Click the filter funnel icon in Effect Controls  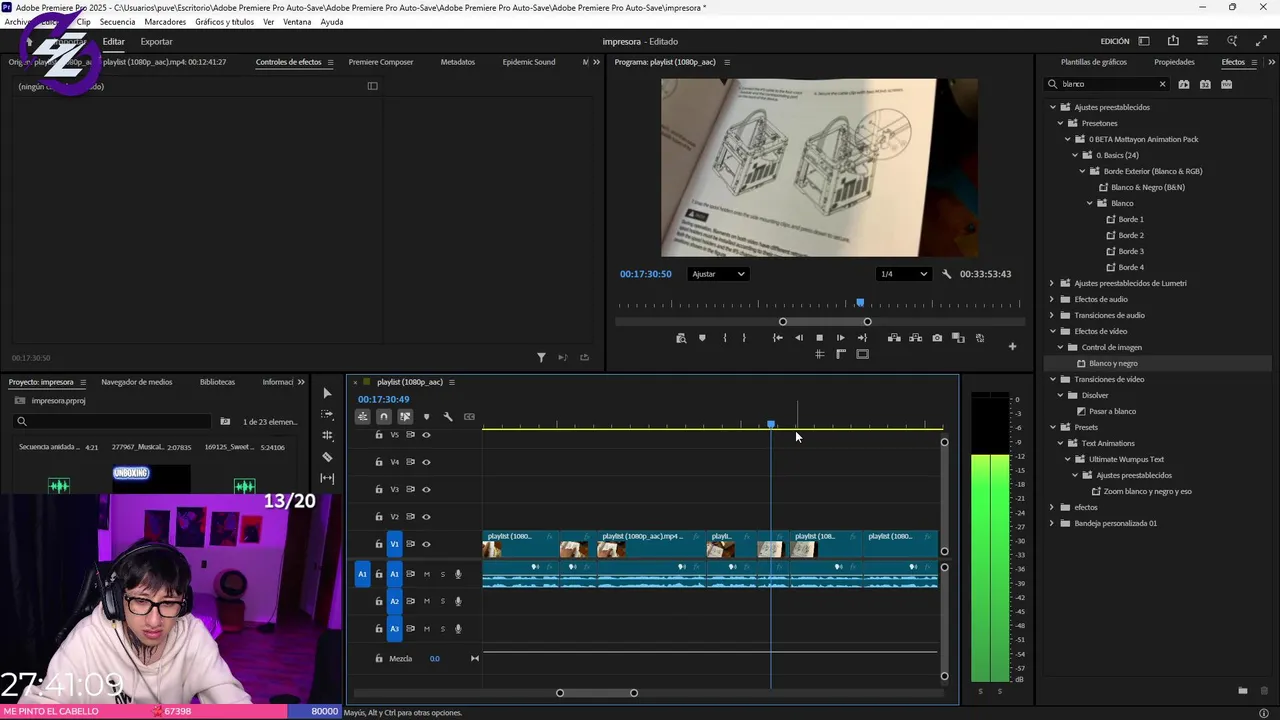[541, 357]
